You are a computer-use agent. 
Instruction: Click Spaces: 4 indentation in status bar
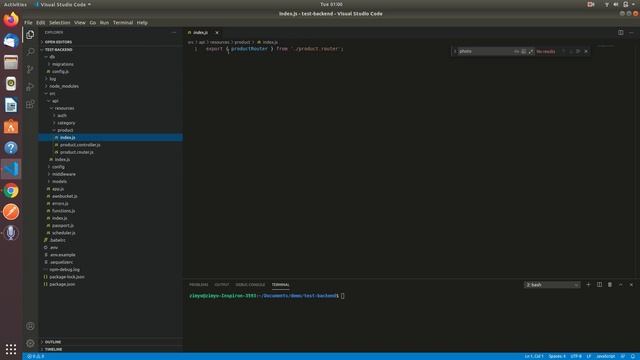pyautogui.click(x=557, y=356)
